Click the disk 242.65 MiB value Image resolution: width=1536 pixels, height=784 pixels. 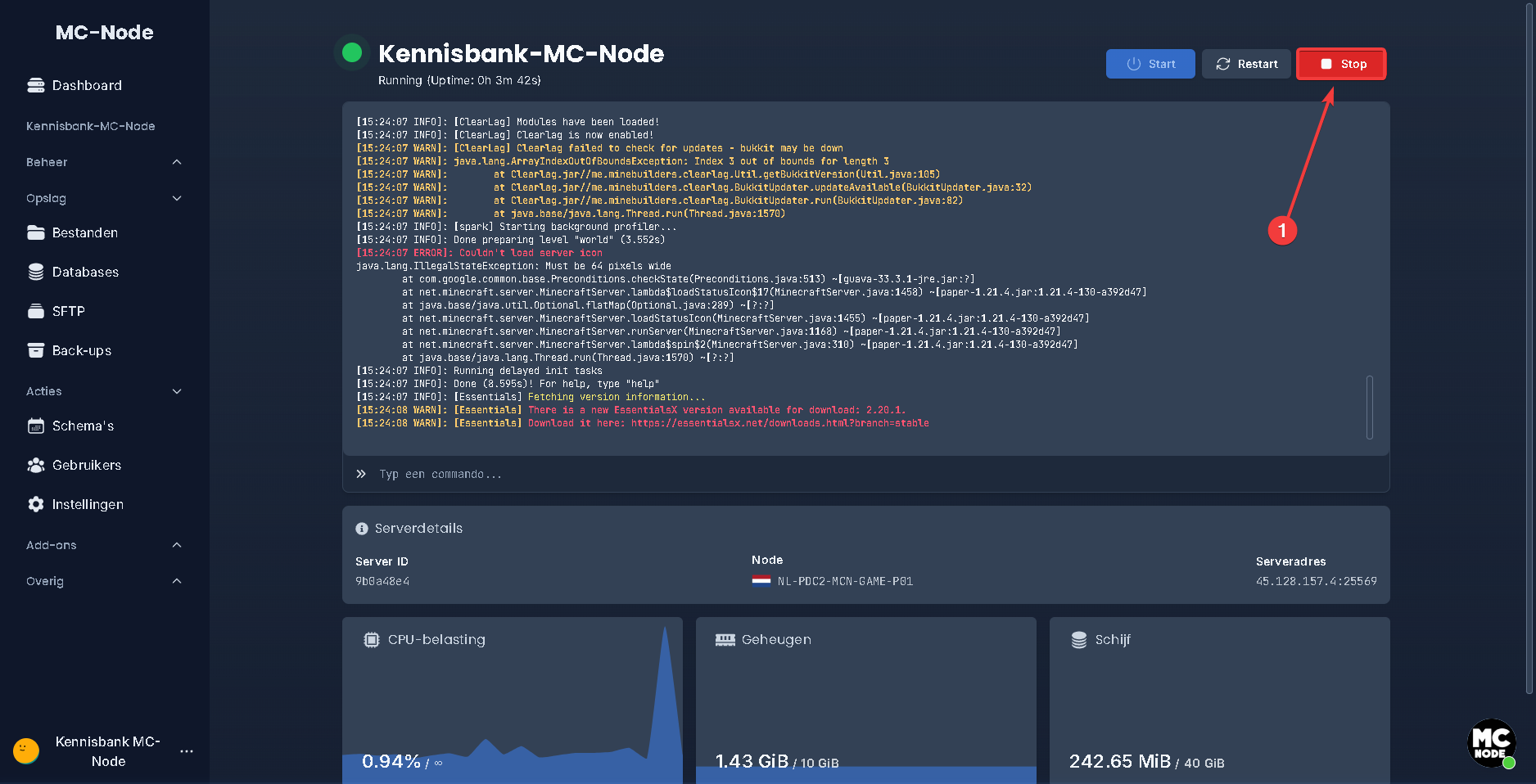(x=1120, y=761)
